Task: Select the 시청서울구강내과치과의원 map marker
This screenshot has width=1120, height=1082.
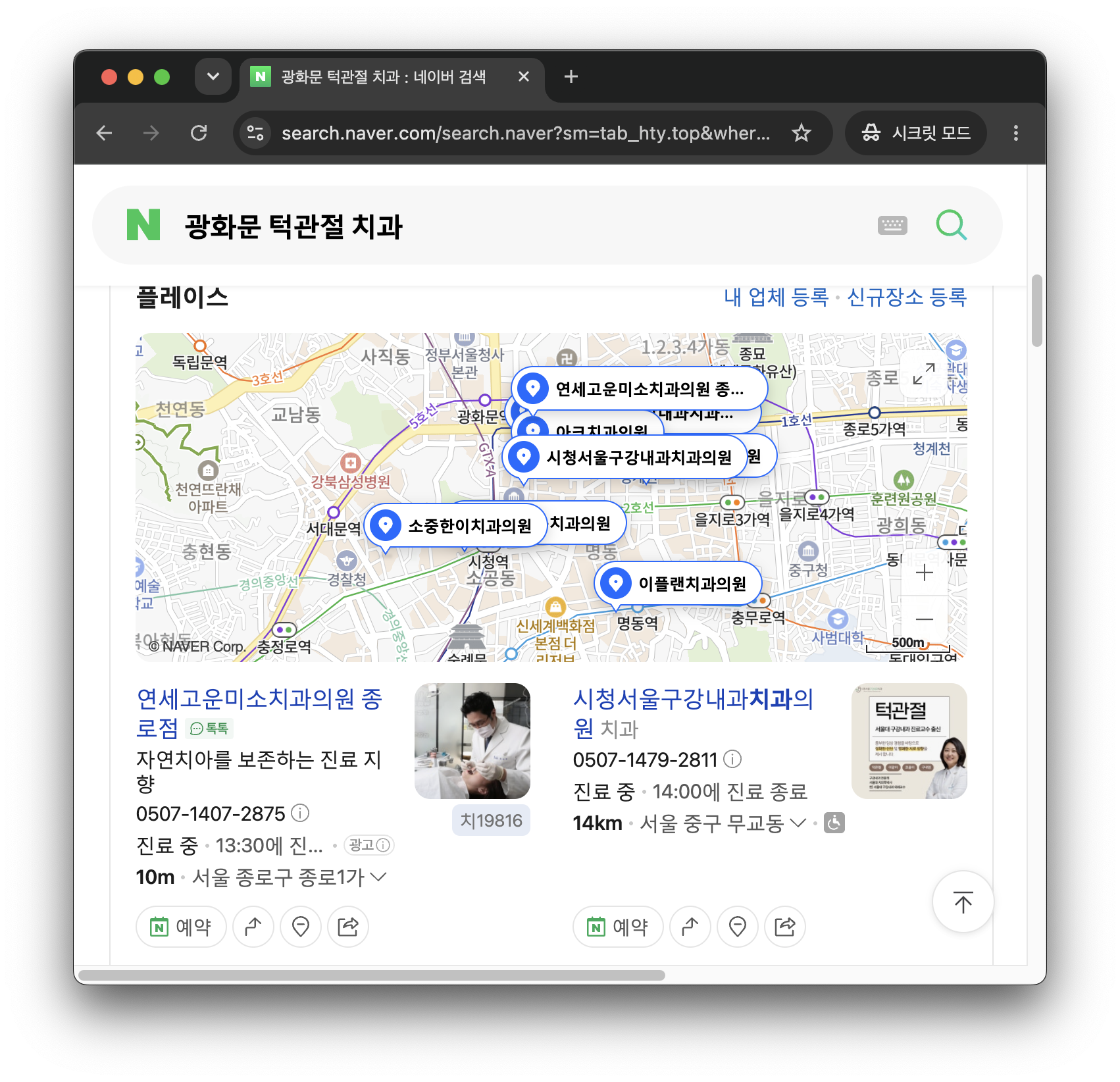Action: (625, 457)
